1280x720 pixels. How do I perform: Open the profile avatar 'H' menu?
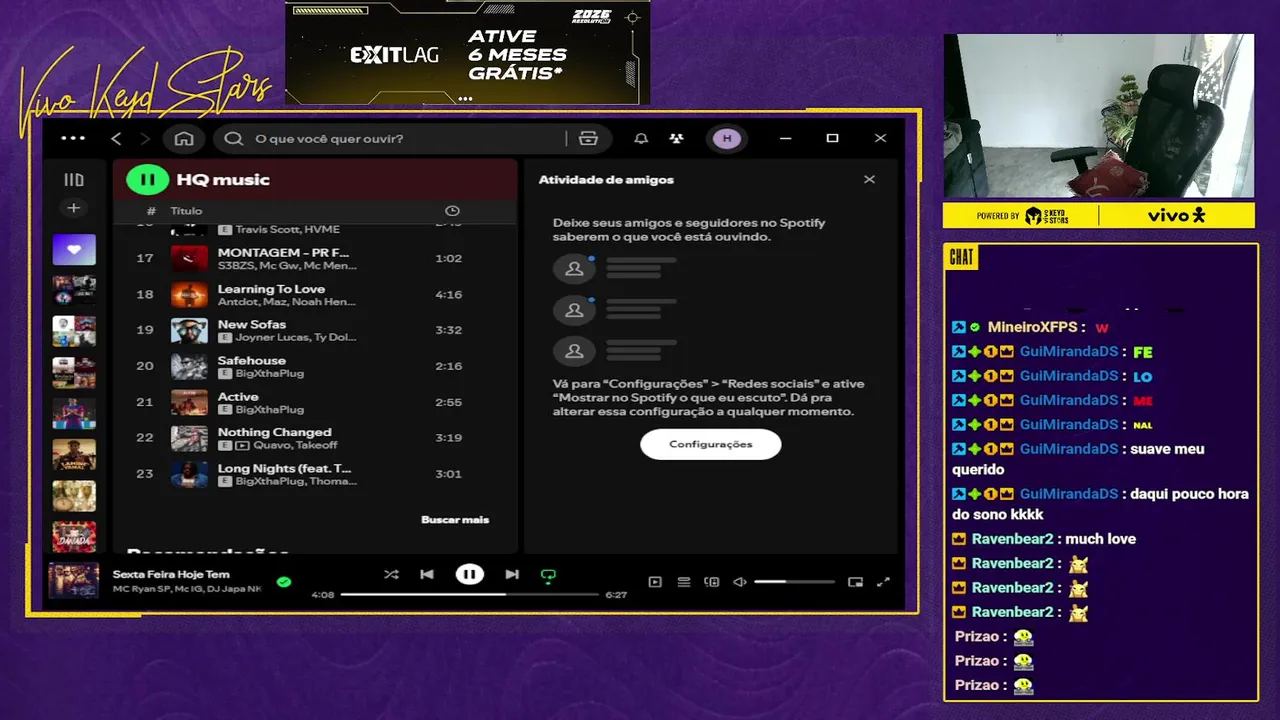tap(727, 138)
